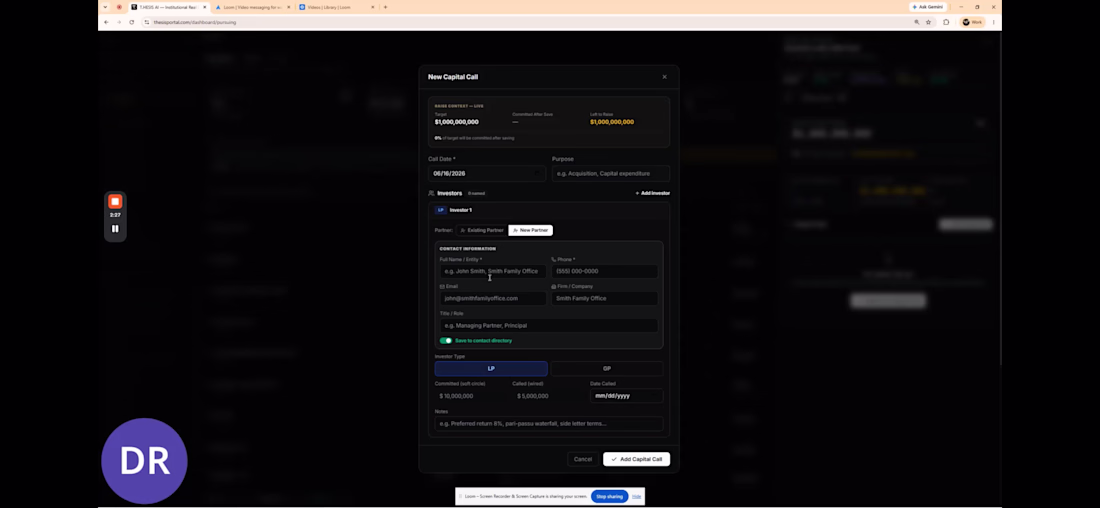Viewport: 1100px width, 508px height.
Task: Click the LP badge beside Investor 1
Action: [441, 210]
